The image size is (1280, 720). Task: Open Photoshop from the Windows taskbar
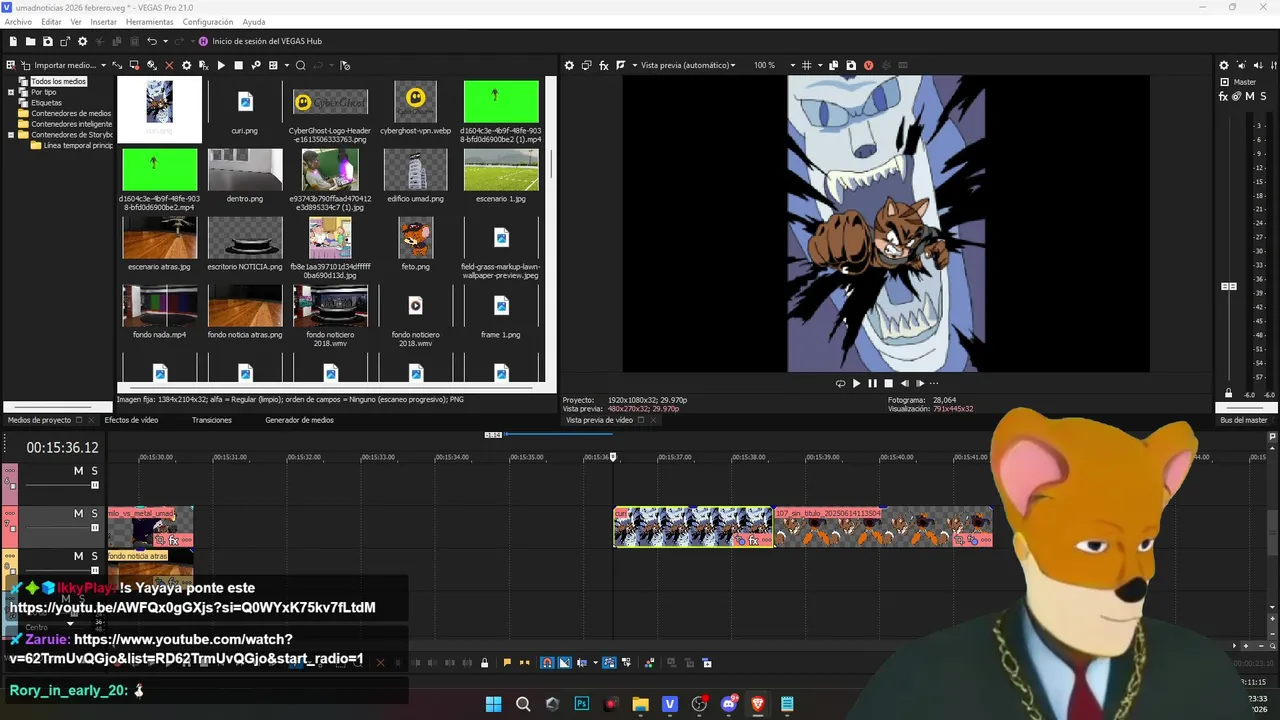click(581, 704)
